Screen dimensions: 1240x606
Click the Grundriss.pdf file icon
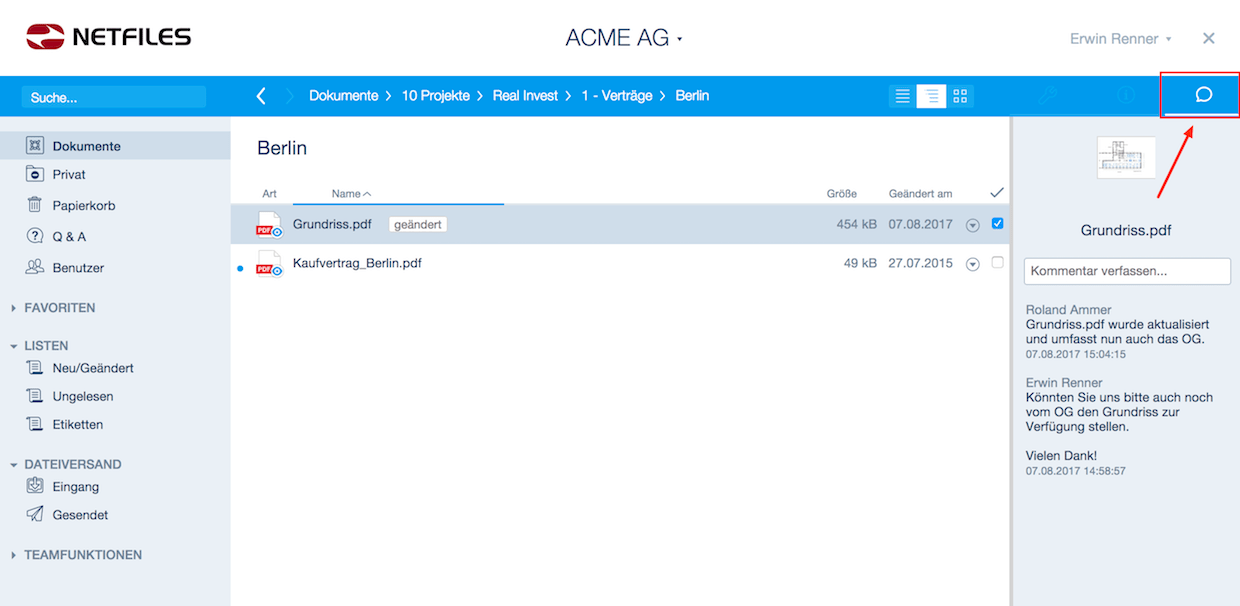[268, 224]
